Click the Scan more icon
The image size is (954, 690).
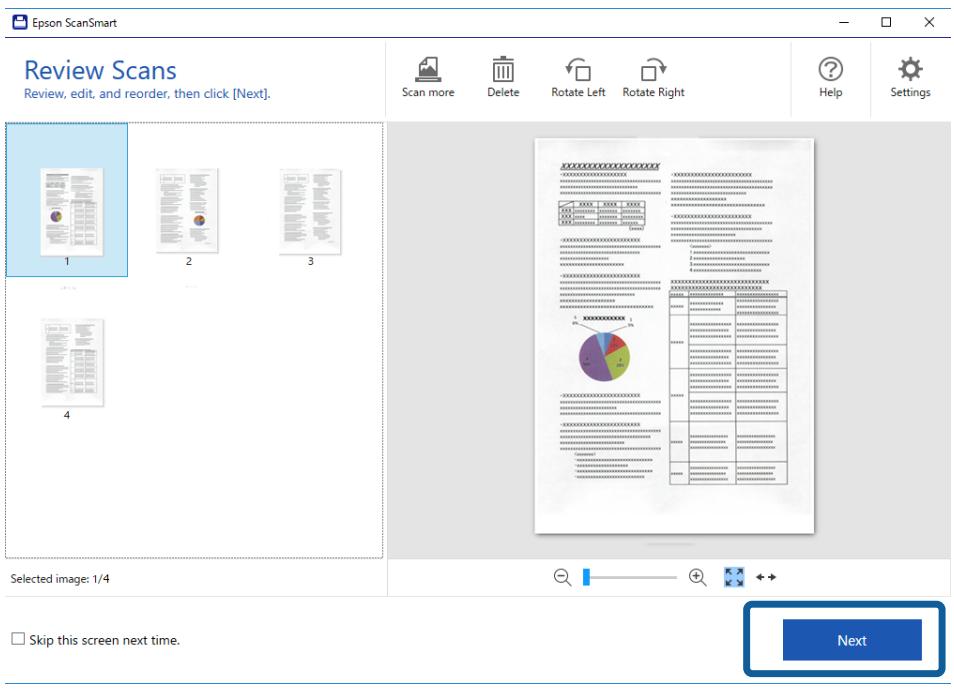coord(428,77)
